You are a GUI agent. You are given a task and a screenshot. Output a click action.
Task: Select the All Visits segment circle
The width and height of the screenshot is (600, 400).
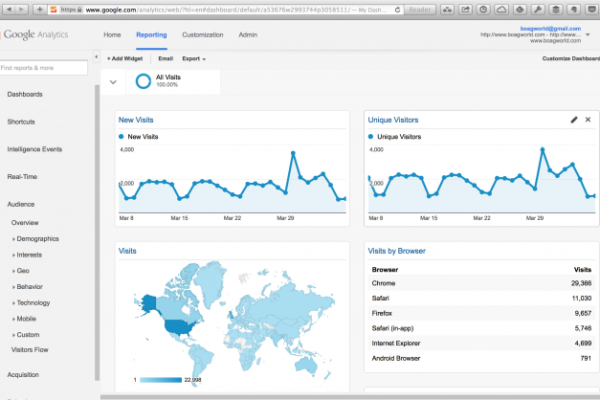click(x=143, y=81)
